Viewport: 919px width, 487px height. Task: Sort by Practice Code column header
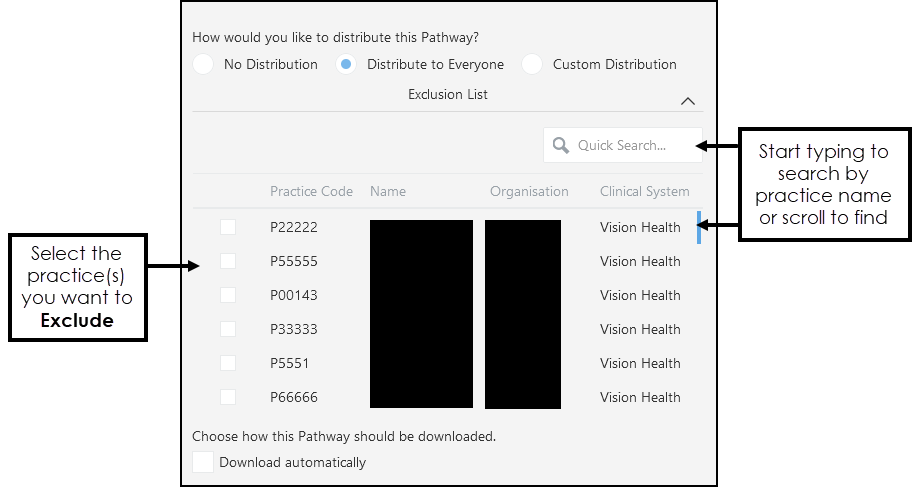(311, 192)
